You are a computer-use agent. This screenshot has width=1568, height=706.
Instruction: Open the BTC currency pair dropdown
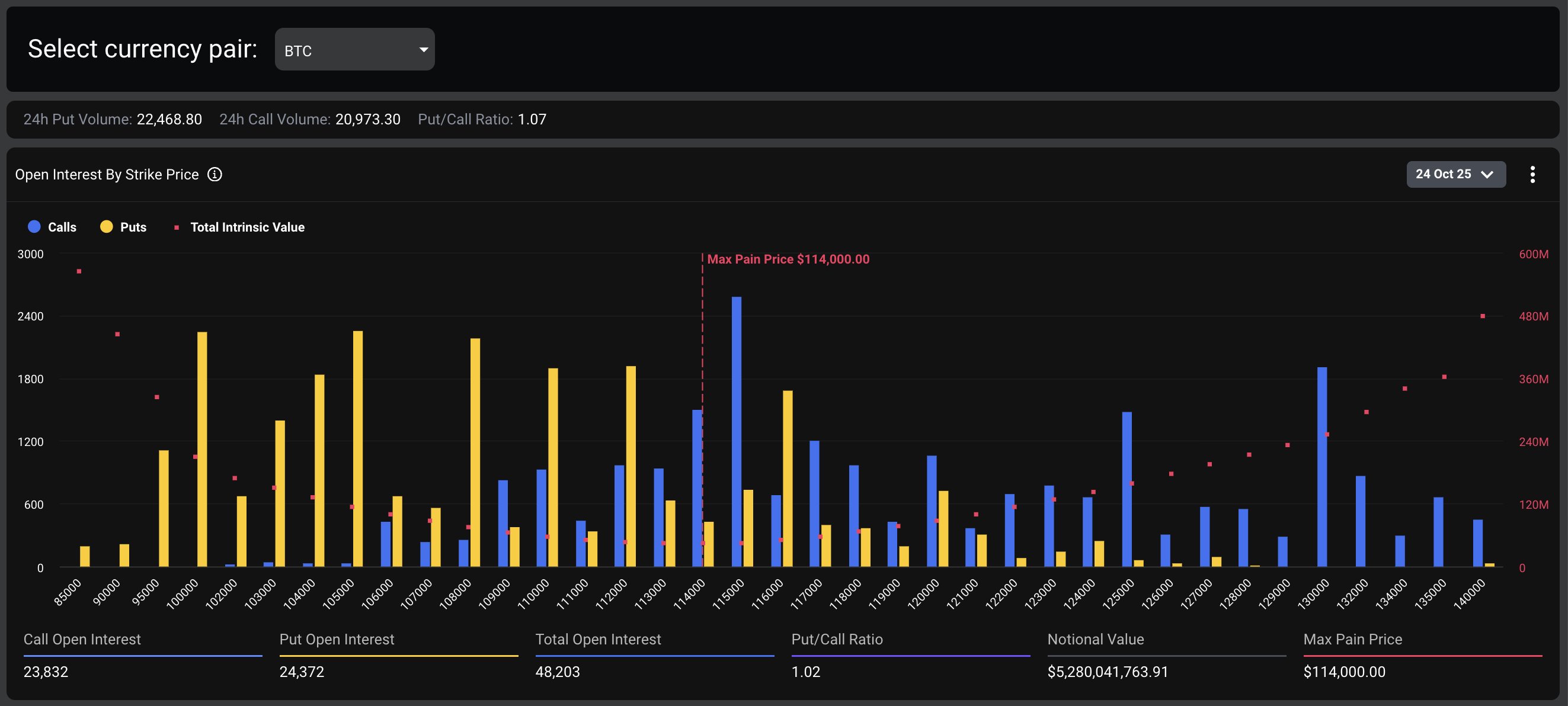tap(354, 49)
